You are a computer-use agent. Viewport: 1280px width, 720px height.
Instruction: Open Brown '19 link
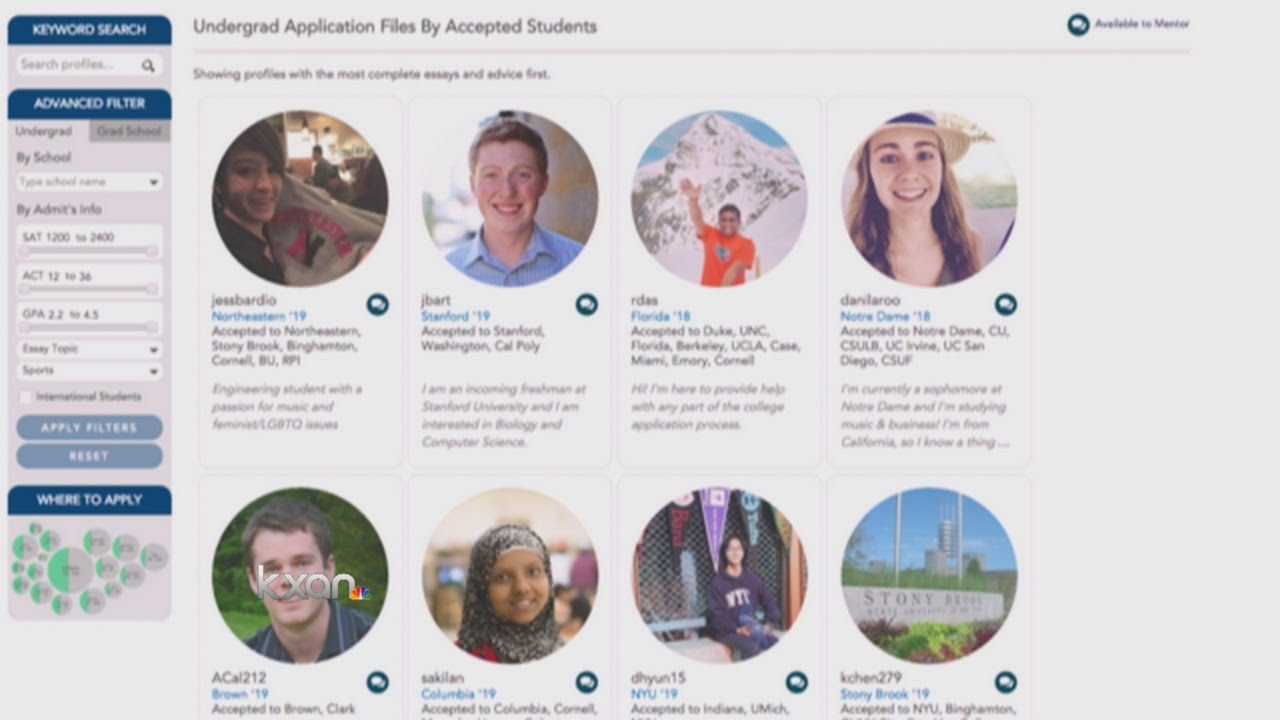(240, 694)
